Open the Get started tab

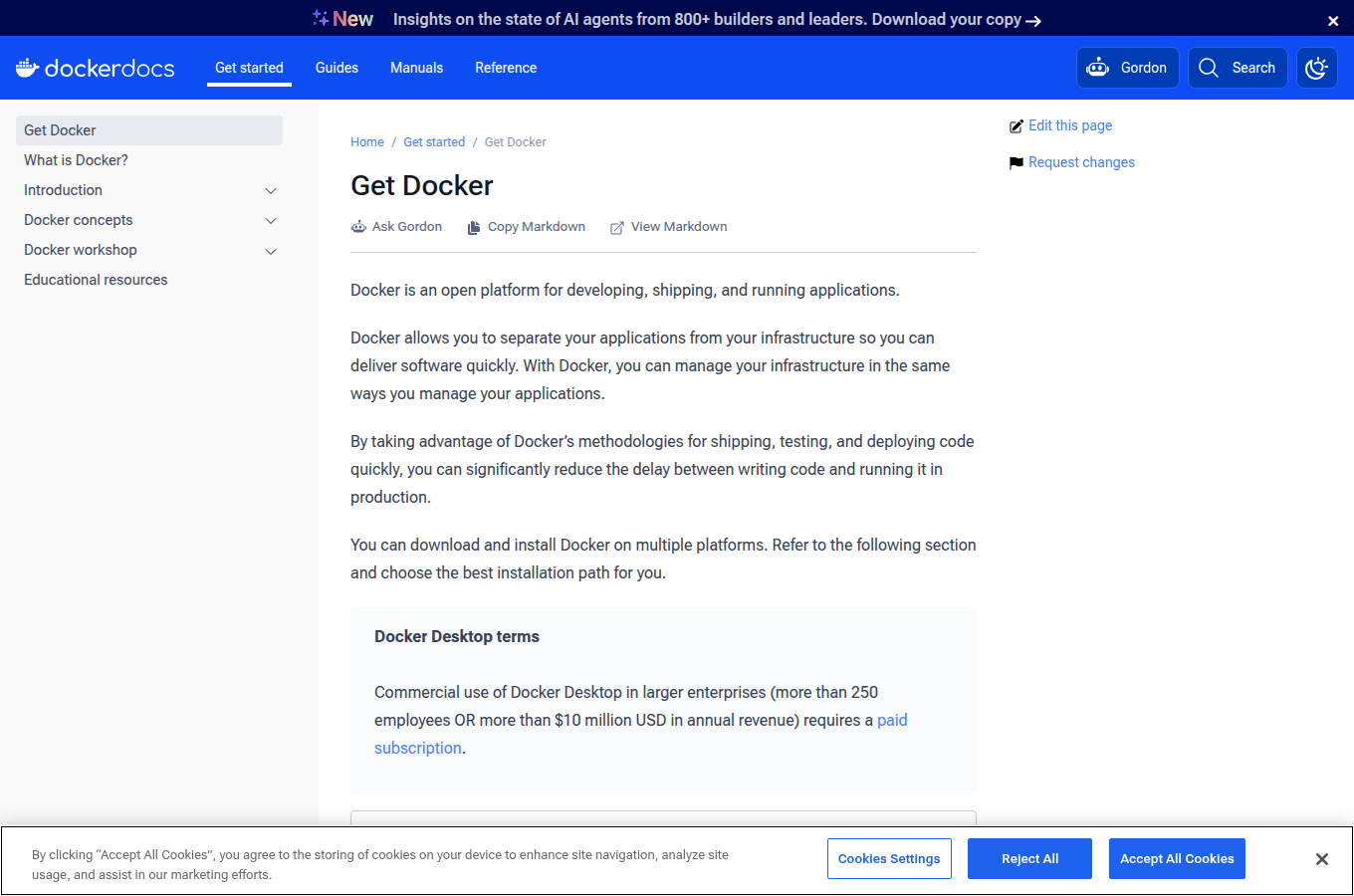tap(249, 68)
